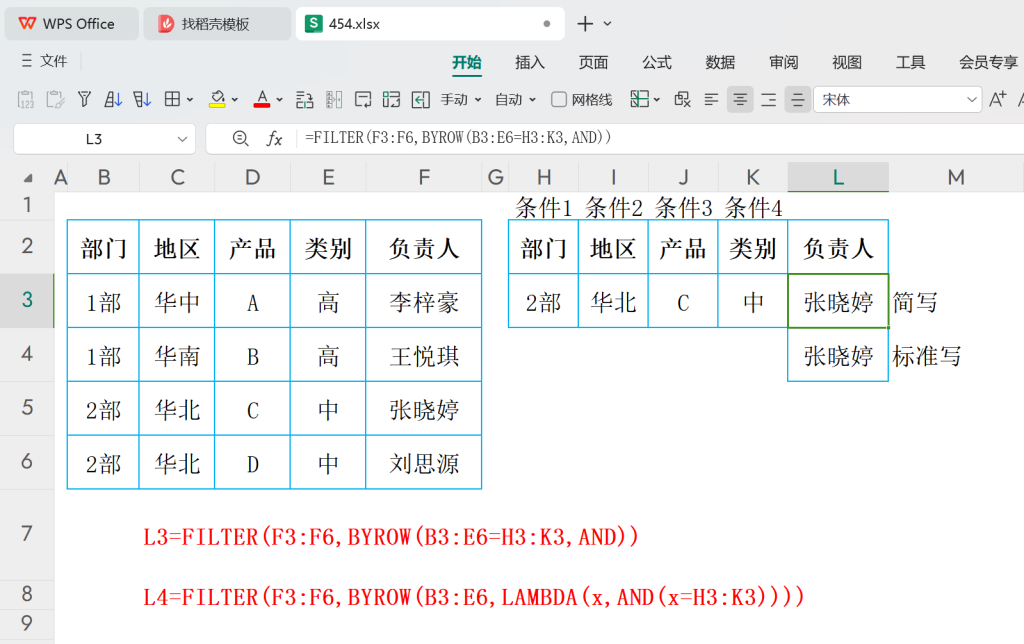
Task: Click the unsaved dot on 454.xlsx tab
Action: click(x=547, y=24)
